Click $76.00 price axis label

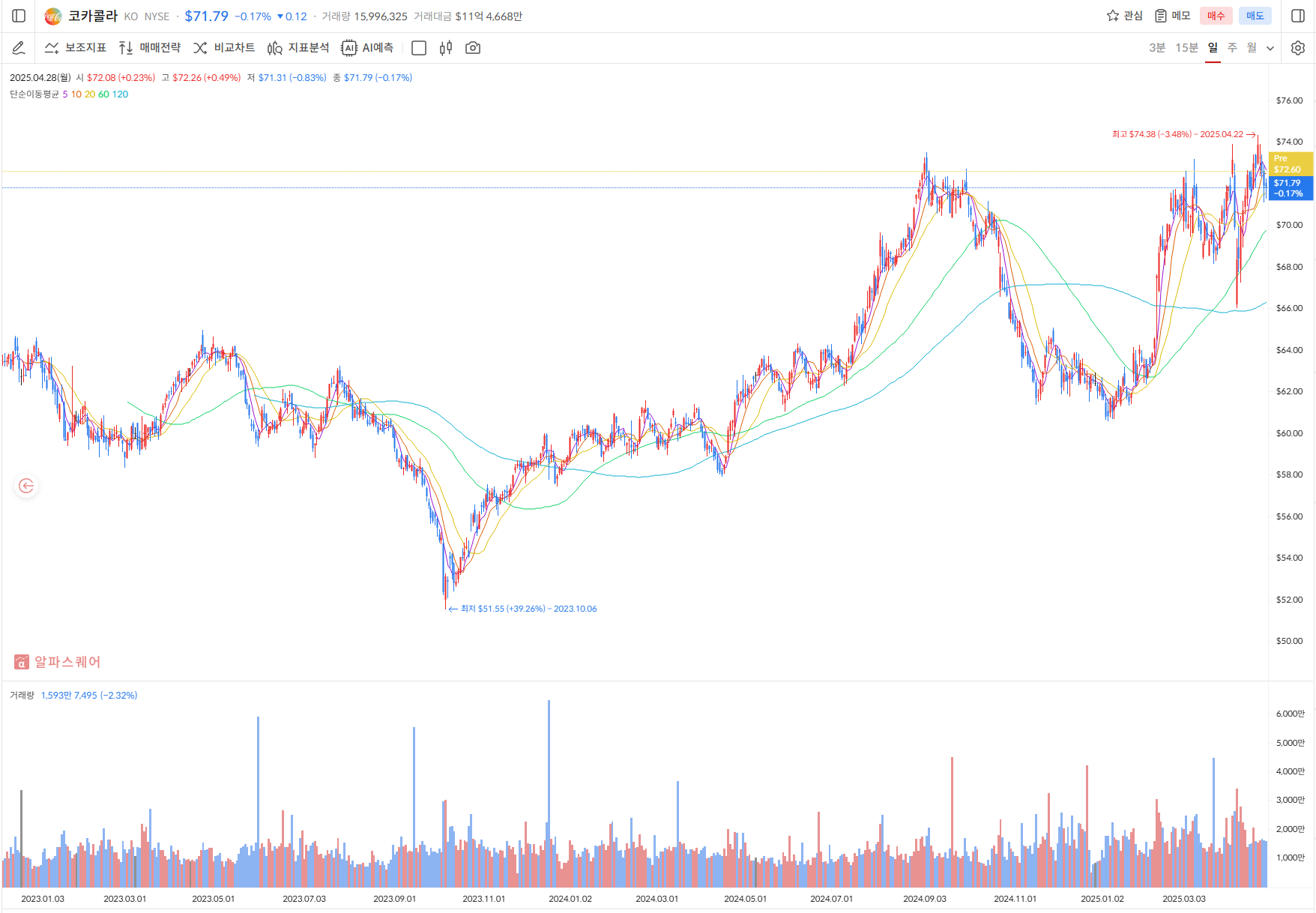tap(1290, 100)
